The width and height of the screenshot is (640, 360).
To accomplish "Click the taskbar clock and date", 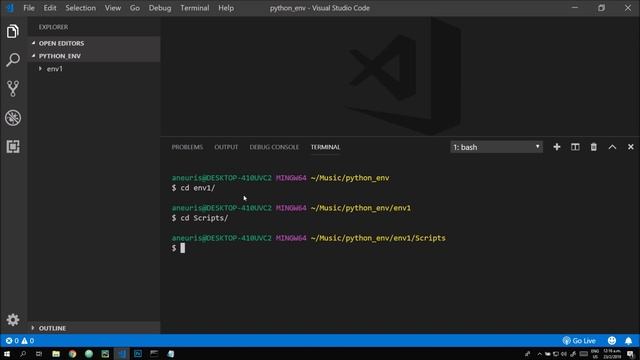I will (x=612, y=354).
